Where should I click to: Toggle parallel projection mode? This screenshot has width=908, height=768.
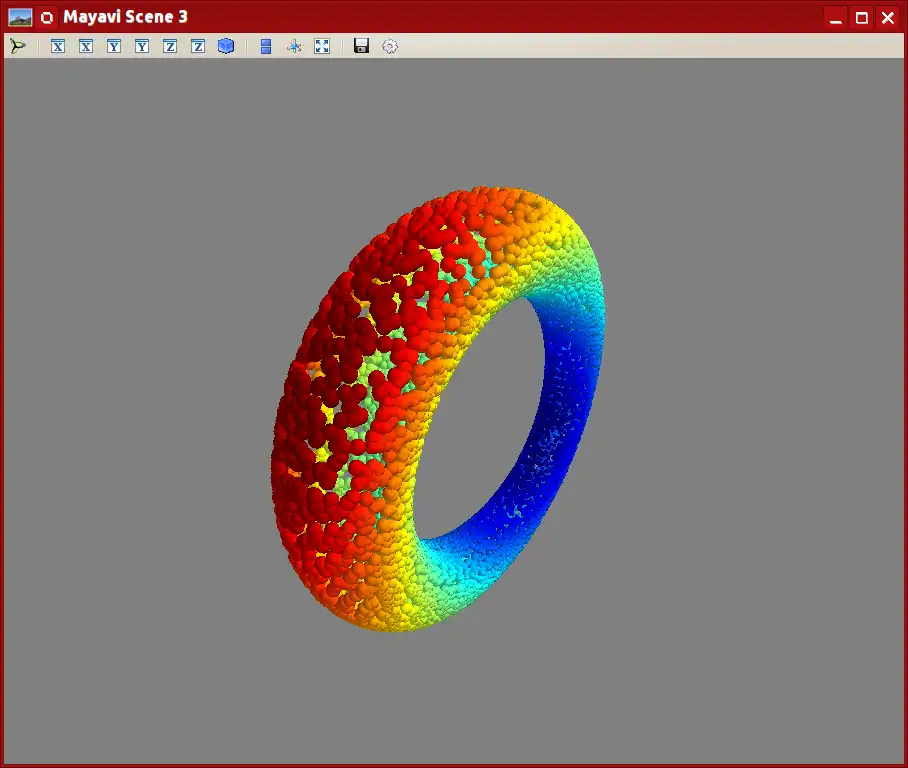point(266,46)
